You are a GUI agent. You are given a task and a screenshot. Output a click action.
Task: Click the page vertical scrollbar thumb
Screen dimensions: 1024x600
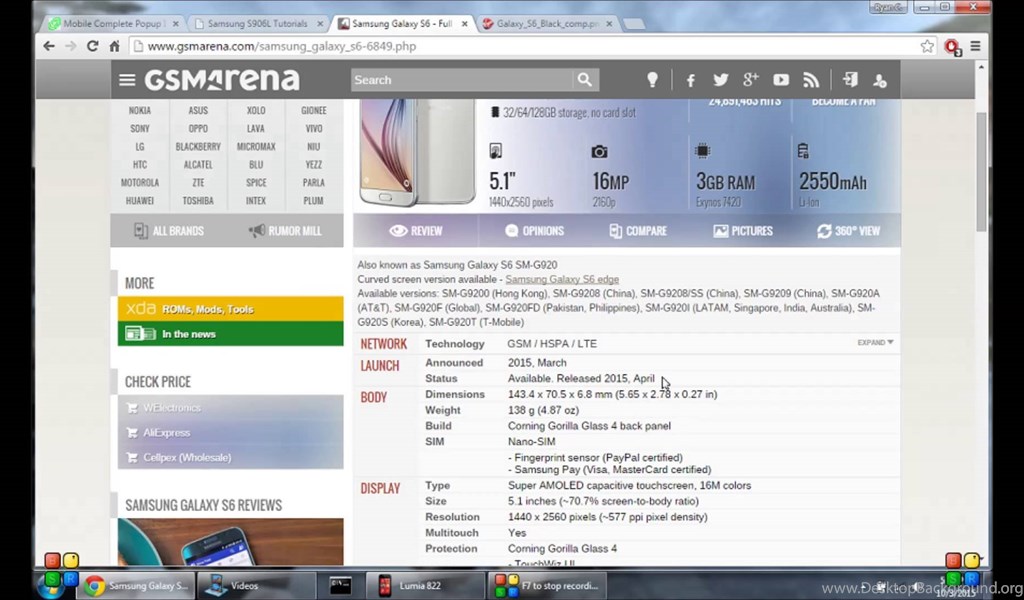981,171
